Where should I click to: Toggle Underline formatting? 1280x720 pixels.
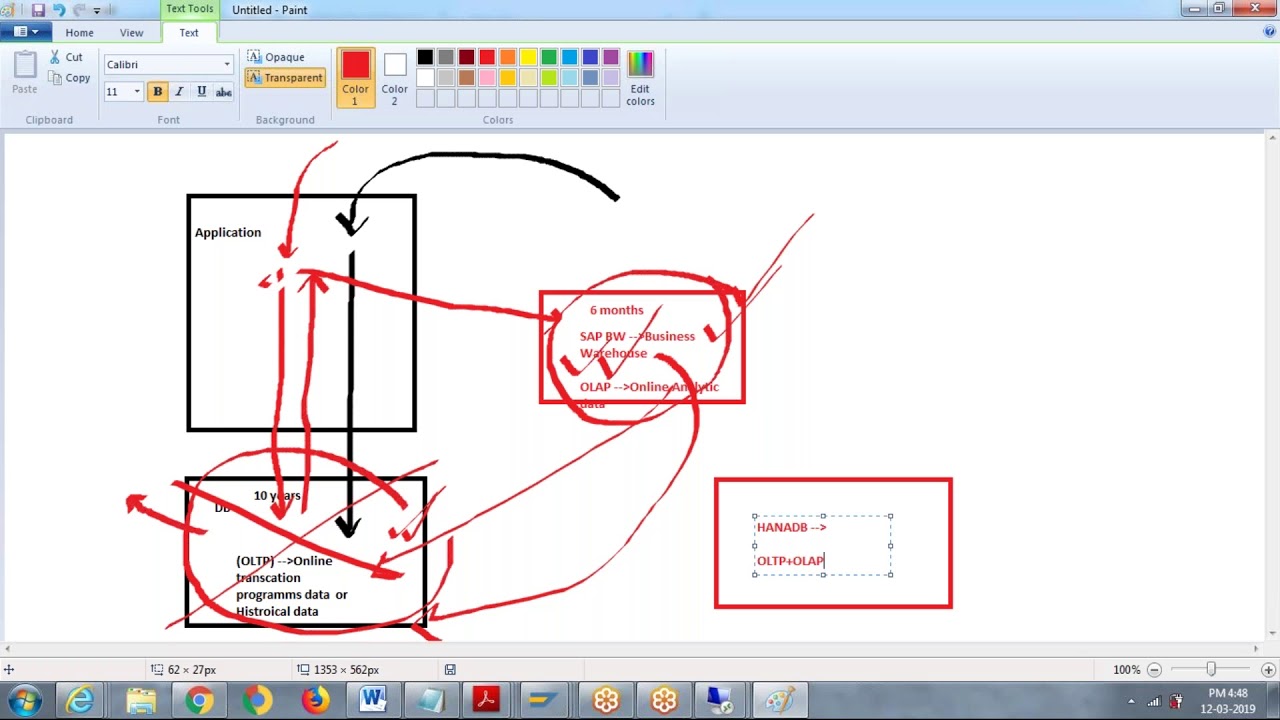tap(201, 92)
